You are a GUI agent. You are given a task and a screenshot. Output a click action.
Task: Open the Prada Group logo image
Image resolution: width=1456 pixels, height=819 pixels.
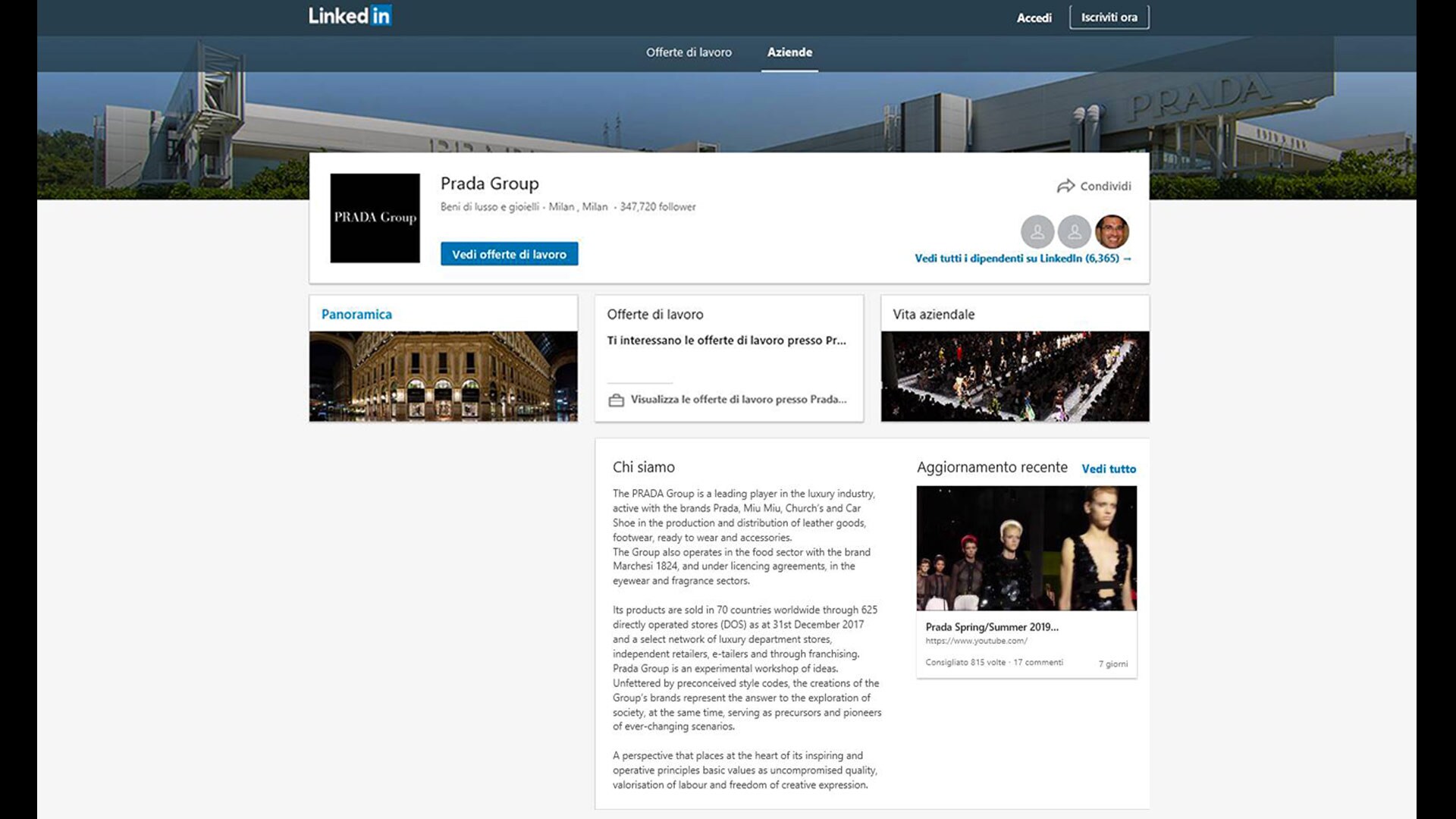375,218
